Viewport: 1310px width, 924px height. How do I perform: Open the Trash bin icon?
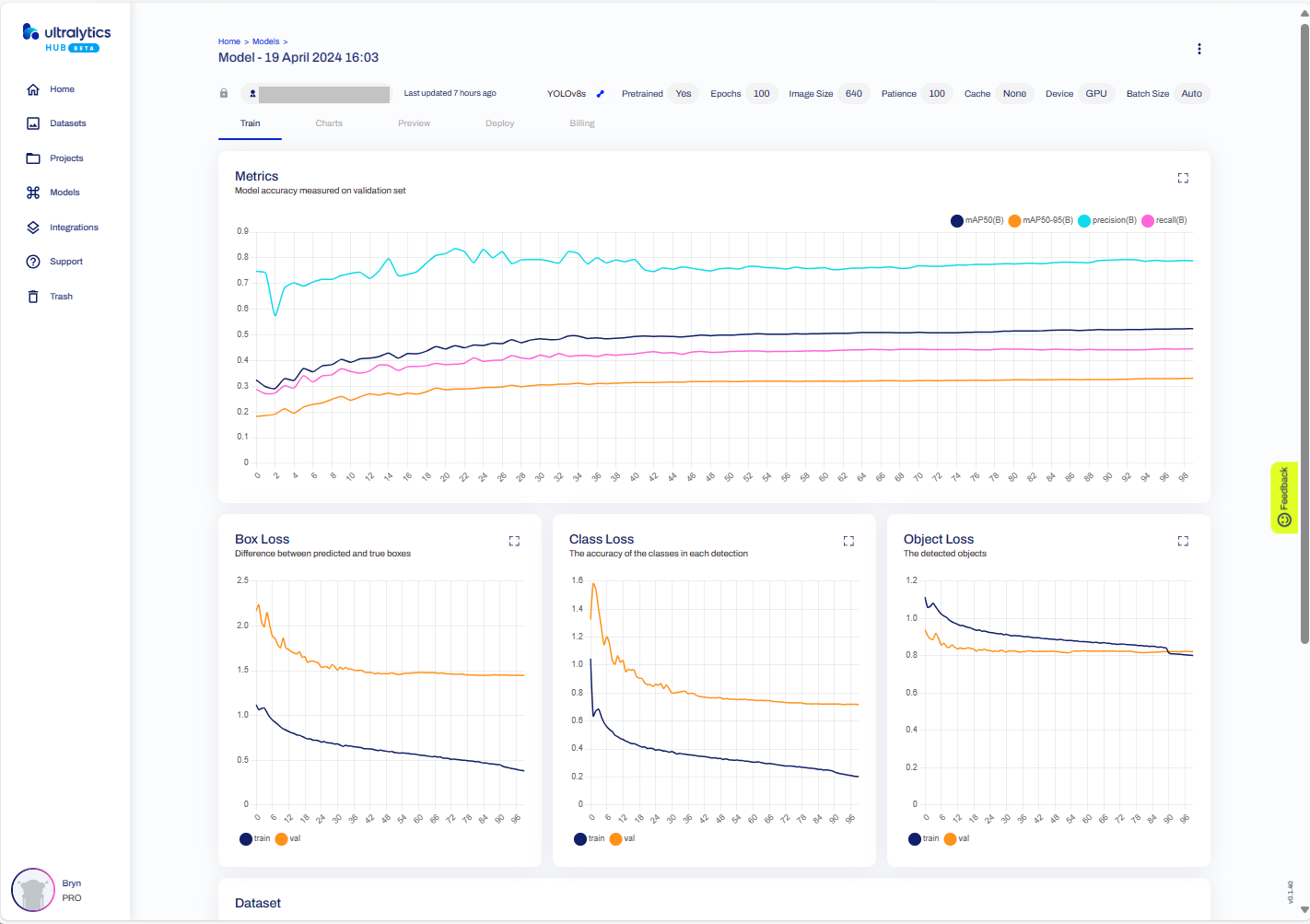33,297
